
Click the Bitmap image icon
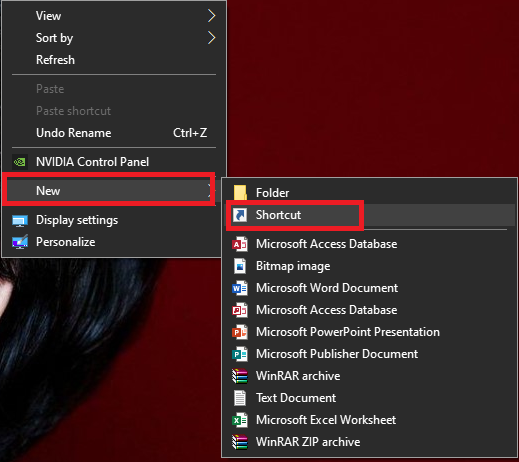click(240, 266)
